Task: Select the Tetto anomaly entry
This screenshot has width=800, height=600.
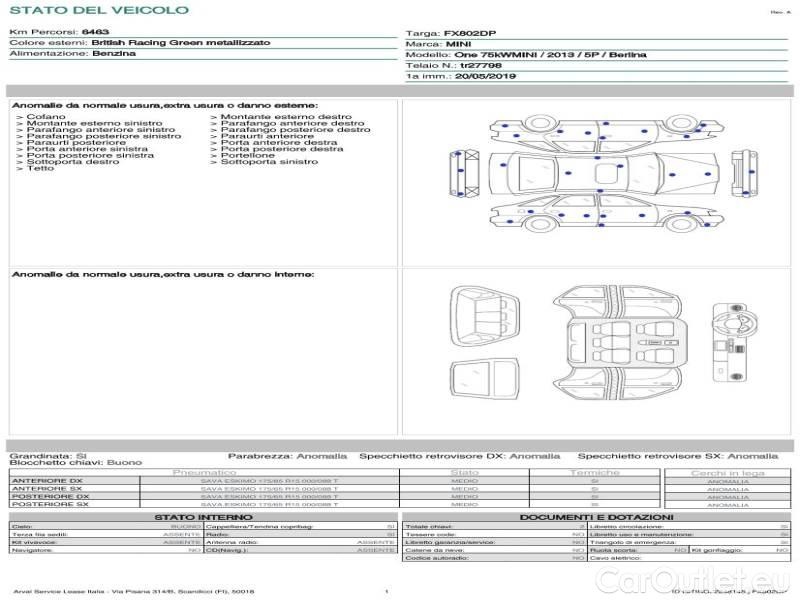Action: (x=40, y=169)
